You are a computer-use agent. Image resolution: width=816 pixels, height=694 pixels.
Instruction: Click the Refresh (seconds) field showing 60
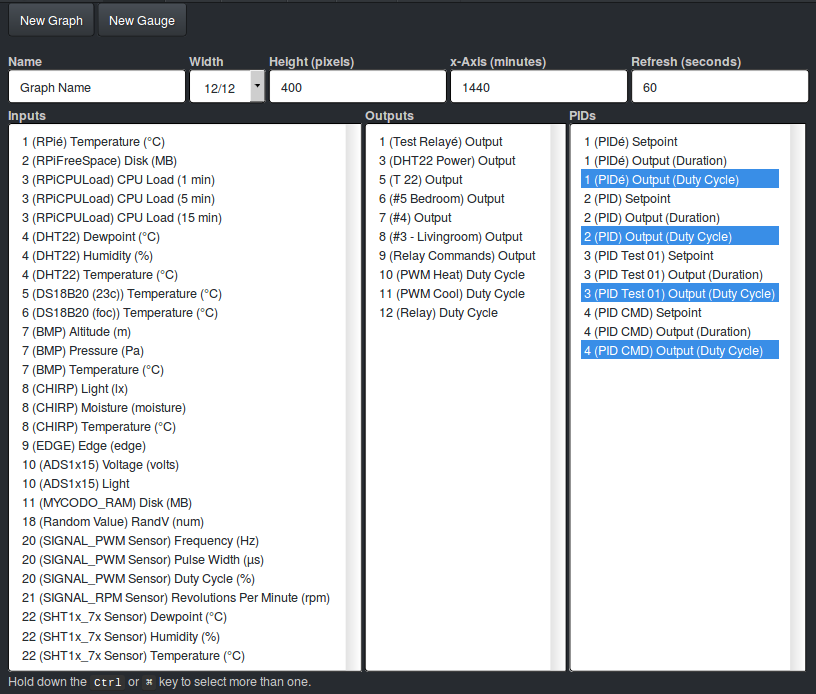click(720, 87)
